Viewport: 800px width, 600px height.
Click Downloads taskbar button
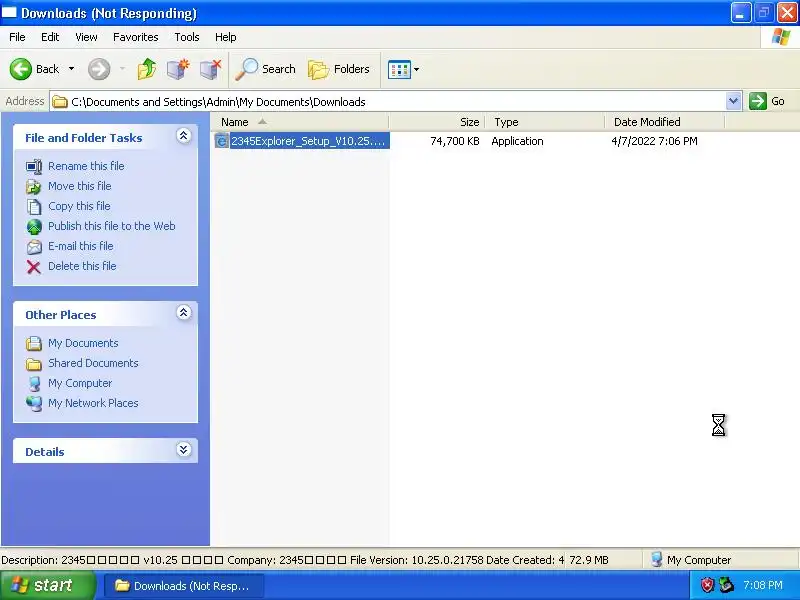(x=184, y=586)
